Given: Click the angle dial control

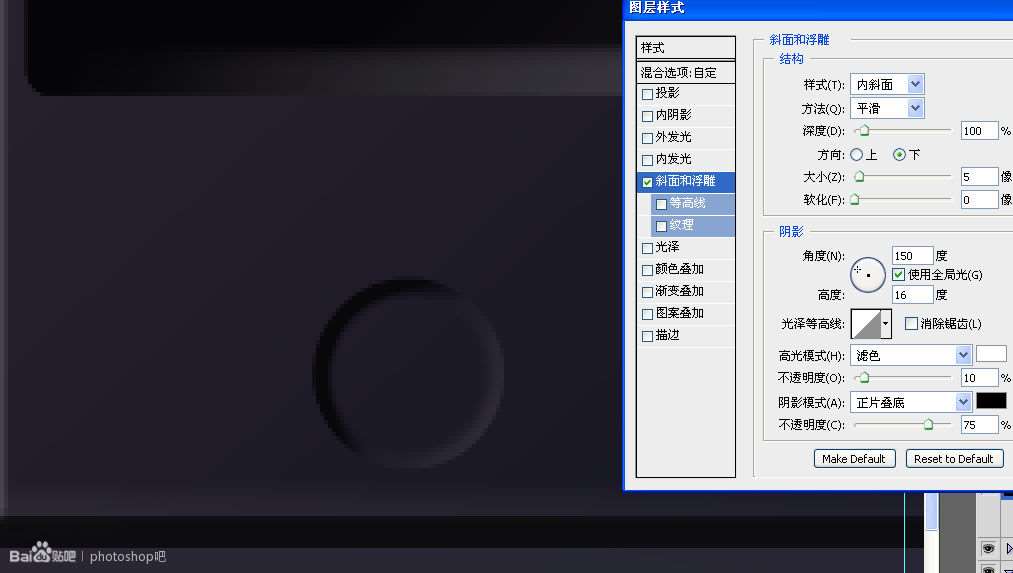Looking at the screenshot, I should coord(868,275).
